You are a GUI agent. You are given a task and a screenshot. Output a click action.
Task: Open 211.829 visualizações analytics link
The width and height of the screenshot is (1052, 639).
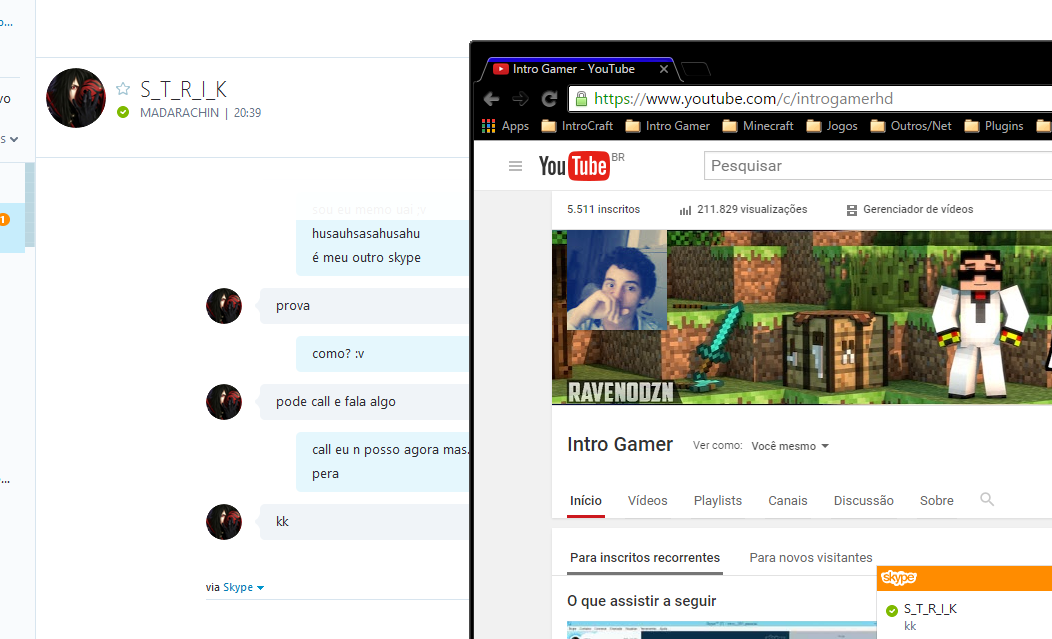pos(752,209)
